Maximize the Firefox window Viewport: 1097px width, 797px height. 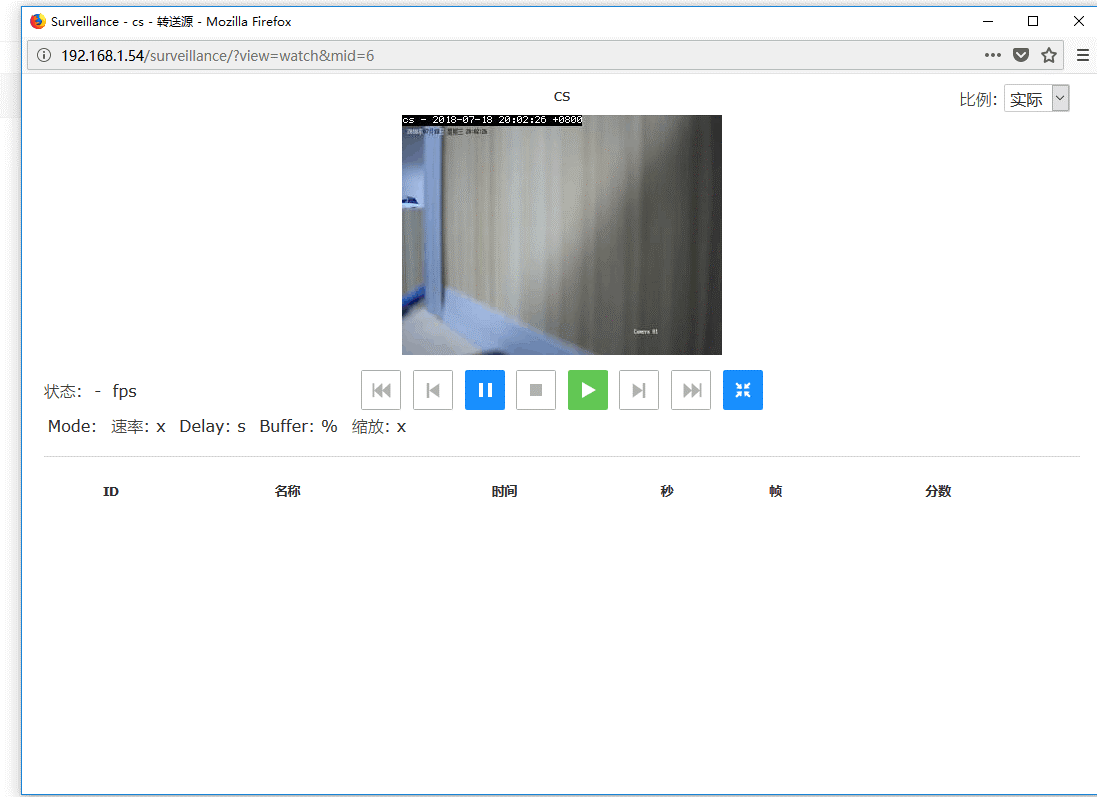pos(1033,21)
